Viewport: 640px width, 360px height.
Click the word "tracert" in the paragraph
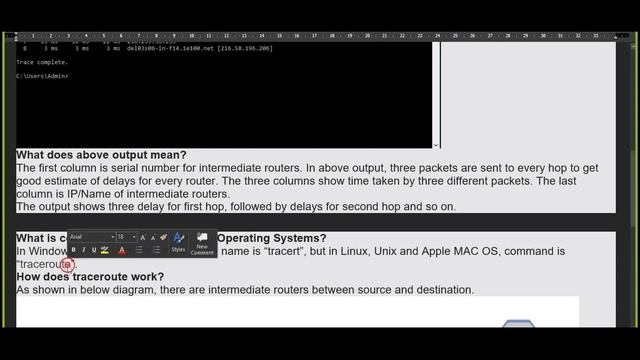(x=284, y=251)
